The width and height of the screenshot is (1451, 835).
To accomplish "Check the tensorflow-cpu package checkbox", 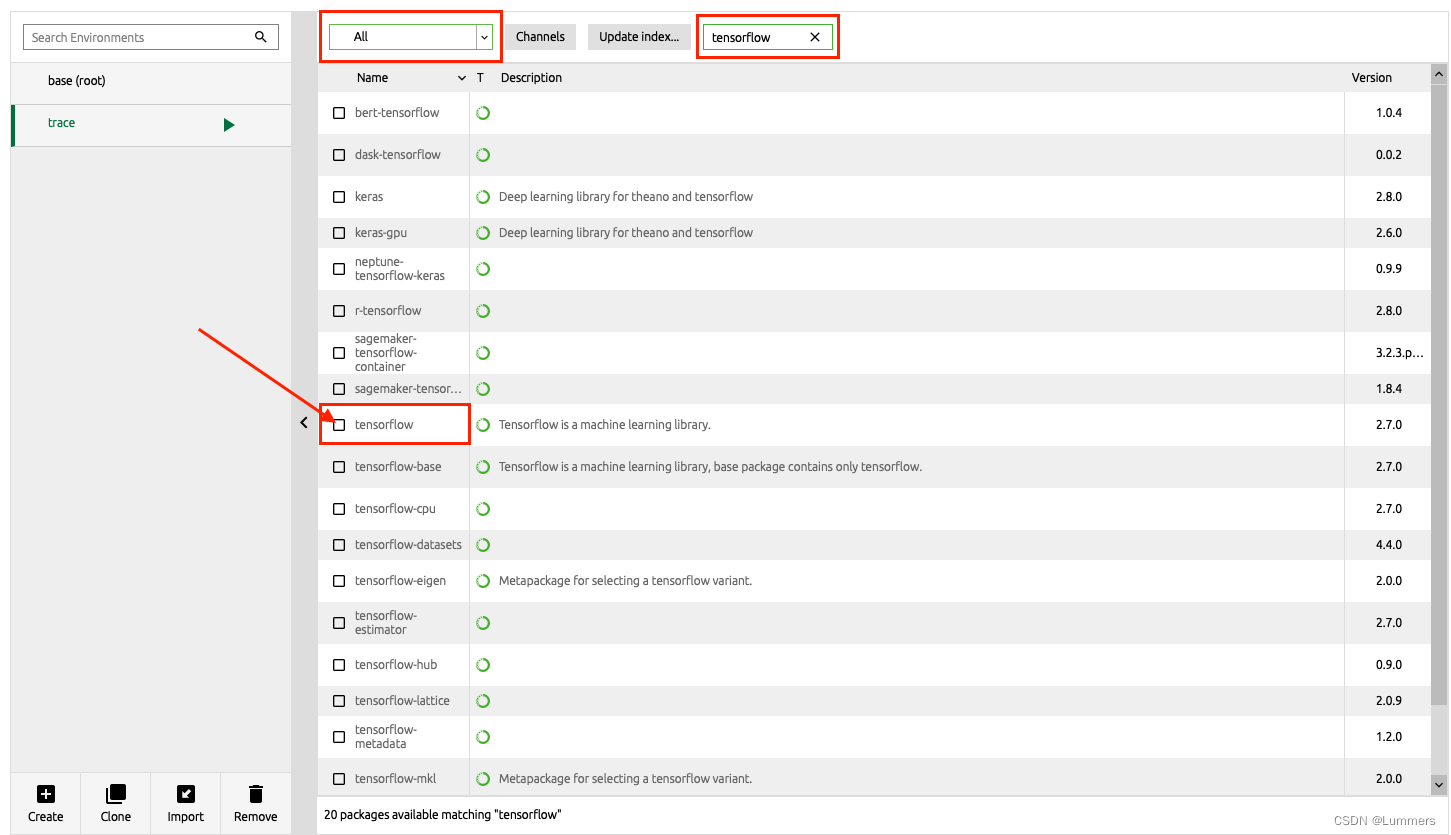I will pyautogui.click(x=339, y=509).
